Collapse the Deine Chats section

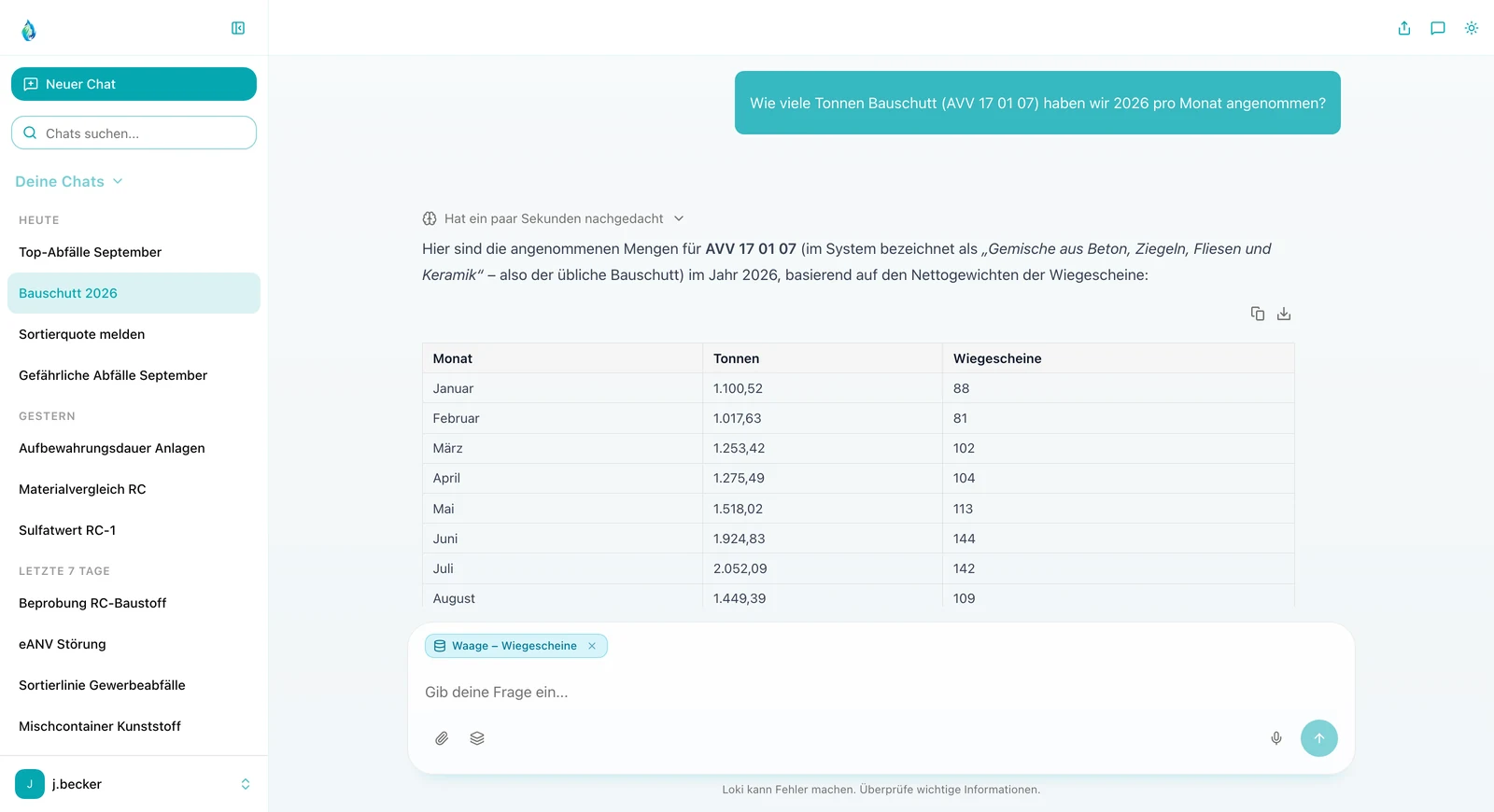point(69,181)
